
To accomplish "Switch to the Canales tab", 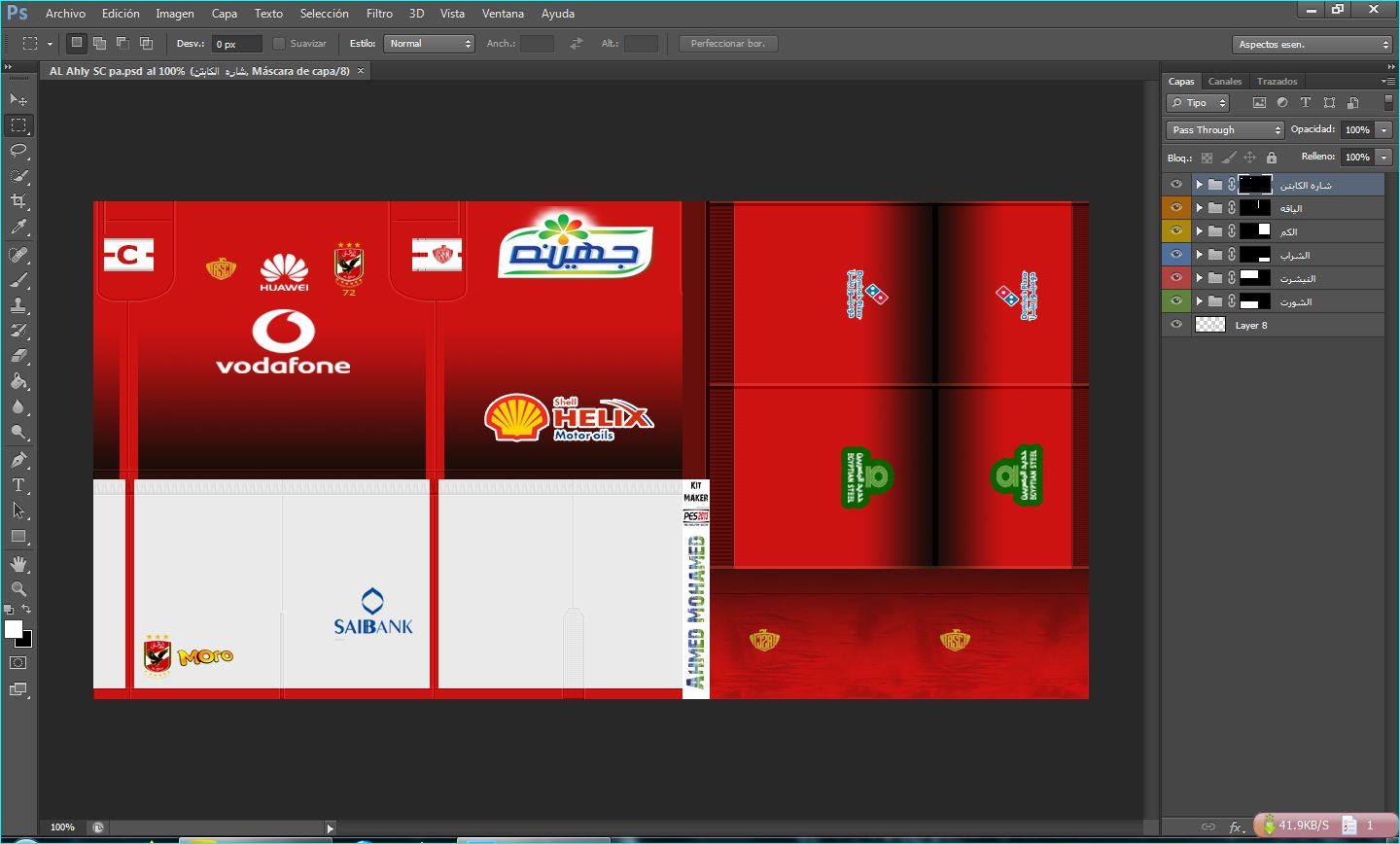I will pyautogui.click(x=1225, y=82).
